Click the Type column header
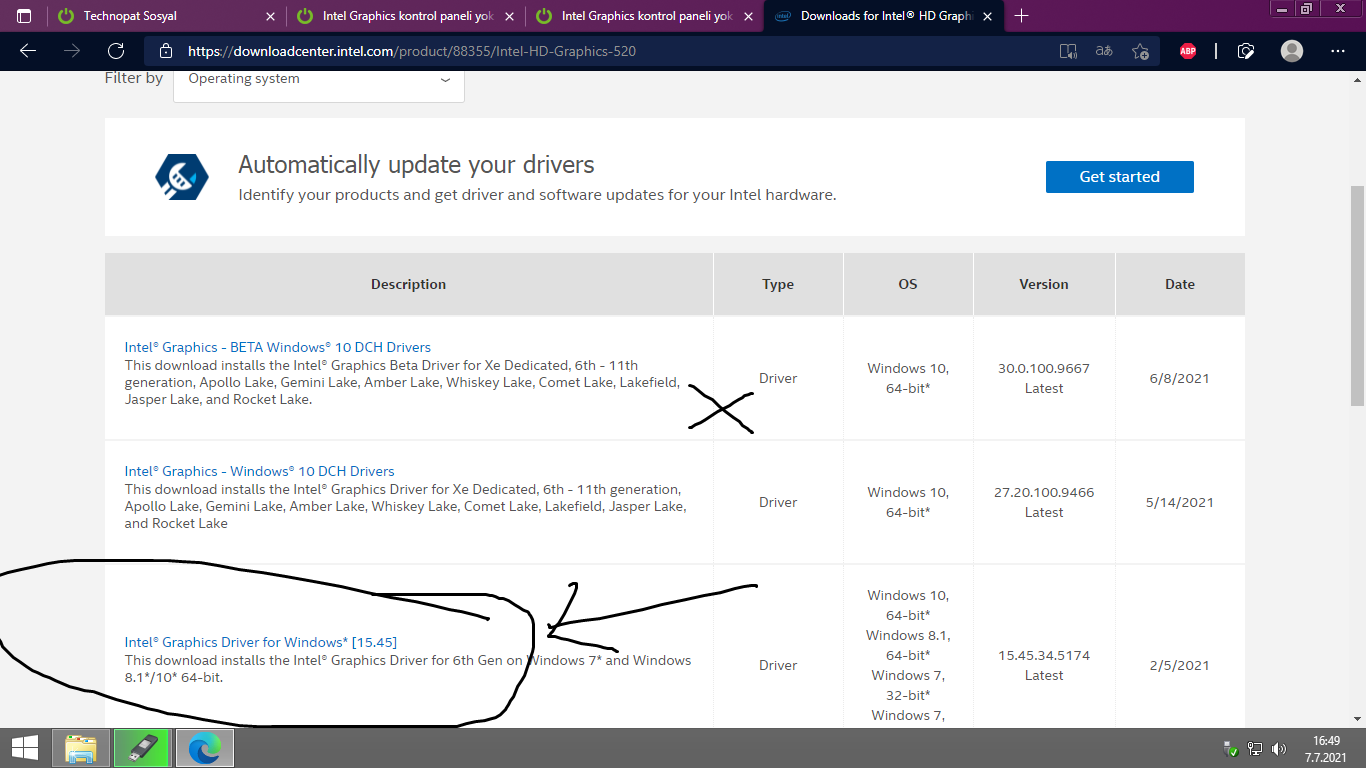Image resolution: width=1366 pixels, height=768 pixels. (x=778, y=284)
